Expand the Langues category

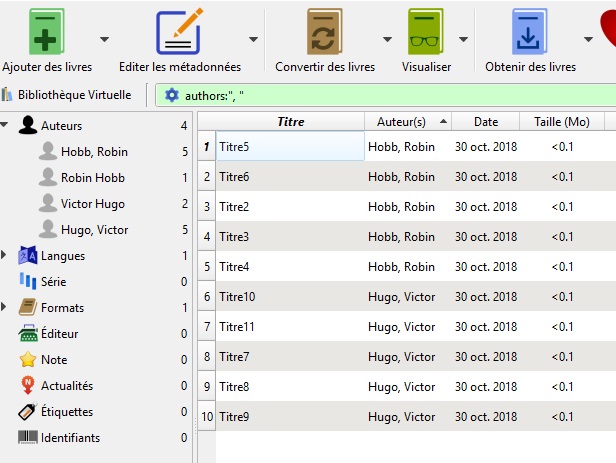[x=5, y=256]
